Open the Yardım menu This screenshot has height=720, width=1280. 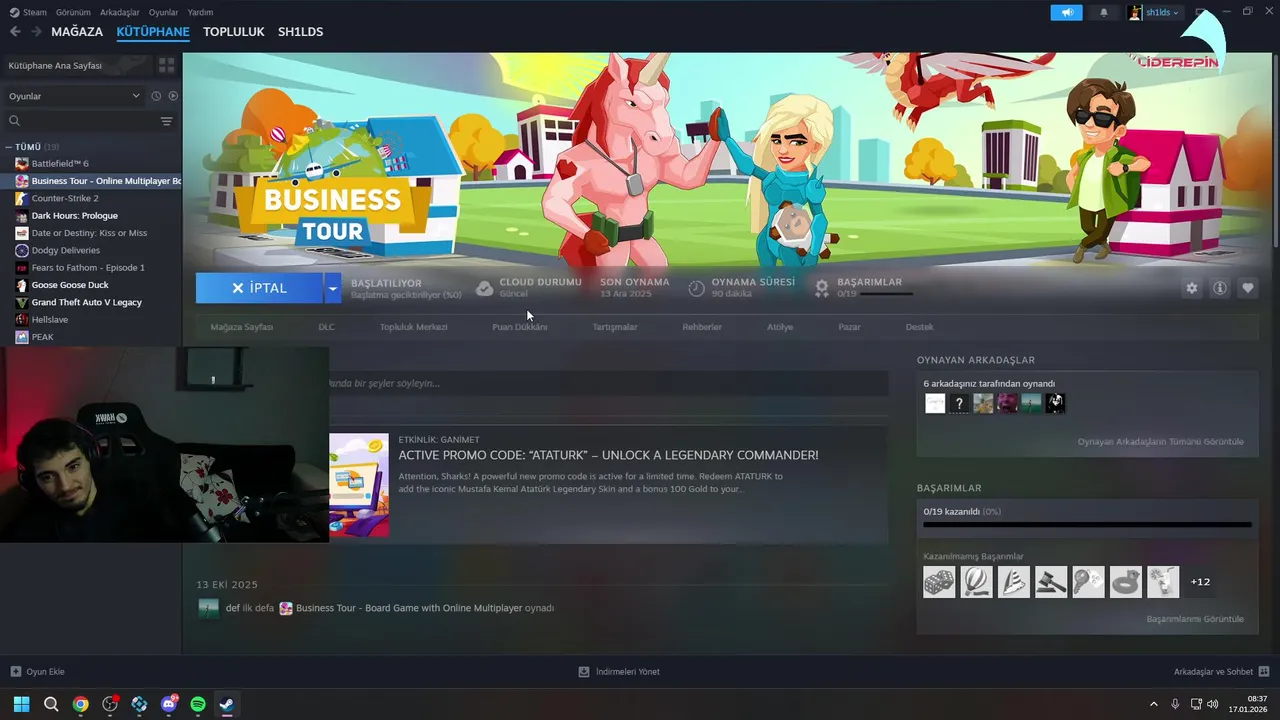[x=200, y=13]
